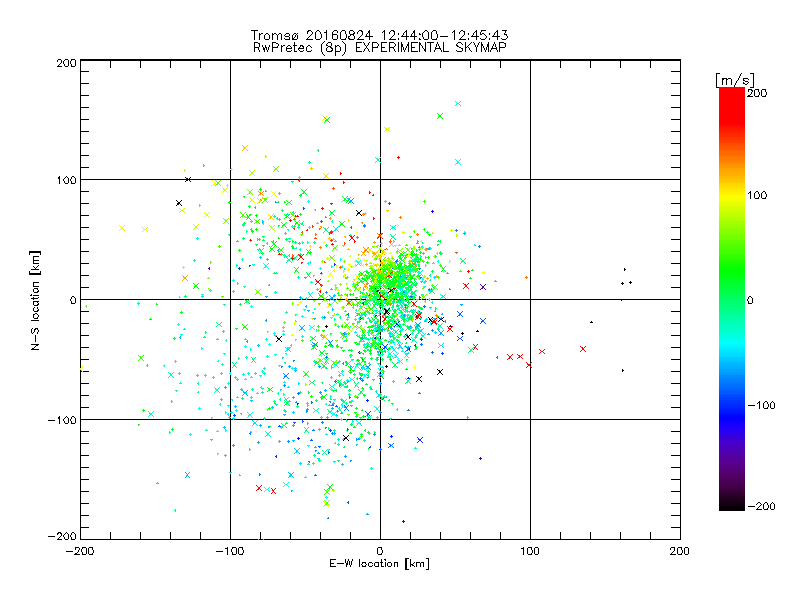The image size is (800, 600).
Task: Click the y-axis tick label '0'
Action: 73,301
